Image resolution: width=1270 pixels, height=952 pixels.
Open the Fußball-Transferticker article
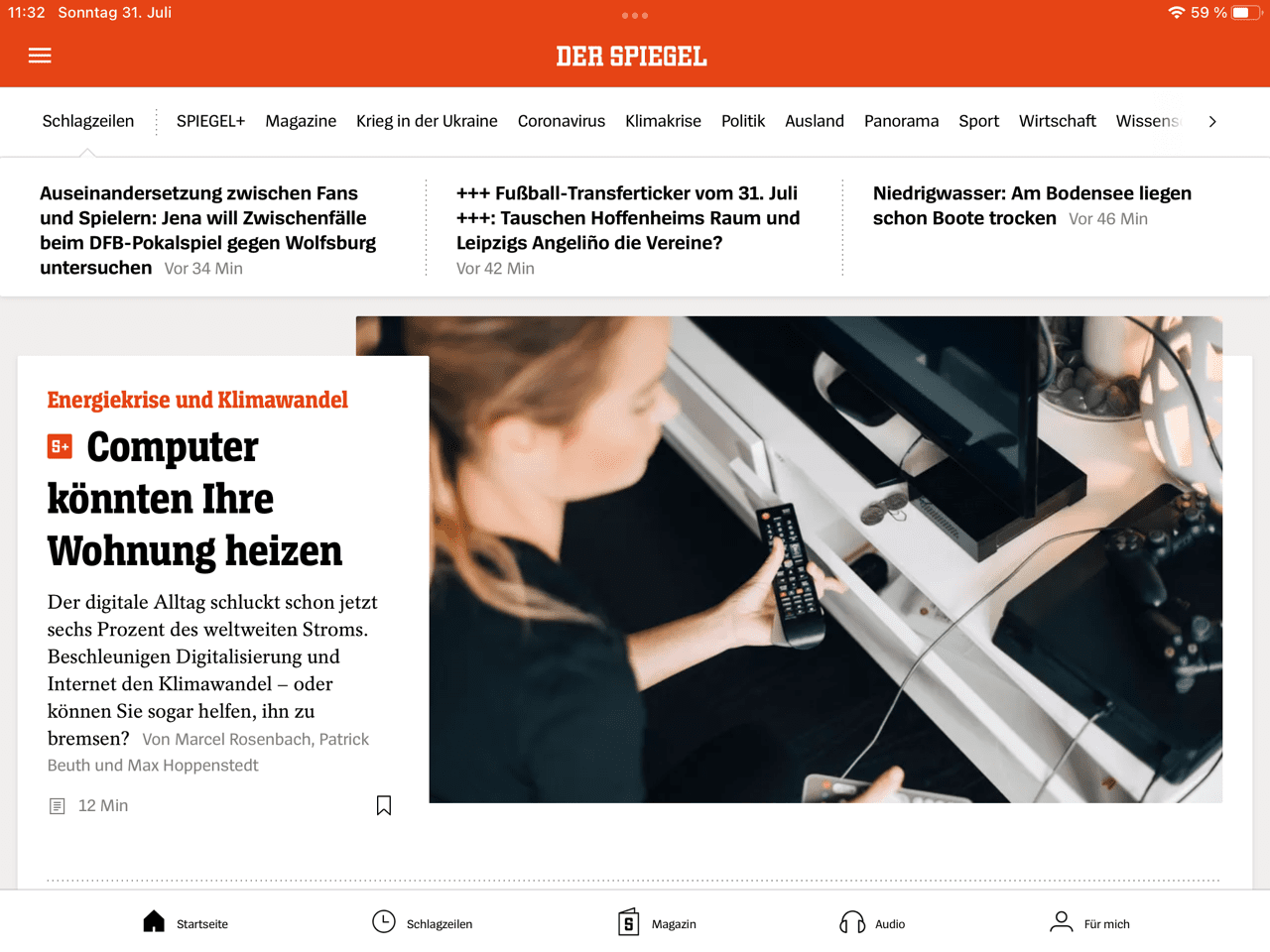(630, 230)
